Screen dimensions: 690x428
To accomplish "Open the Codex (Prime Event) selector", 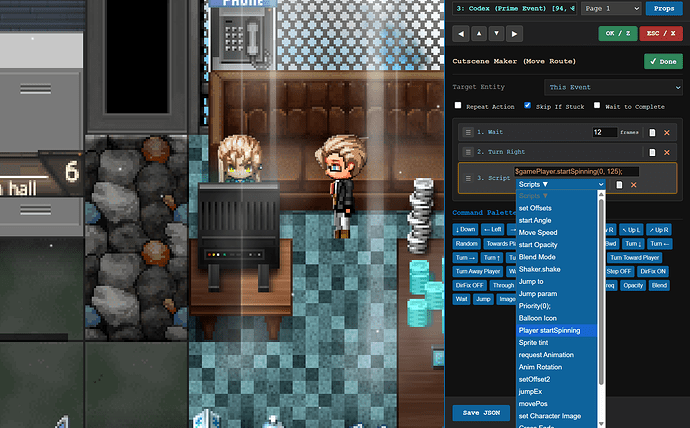I will tap(514, 8).
